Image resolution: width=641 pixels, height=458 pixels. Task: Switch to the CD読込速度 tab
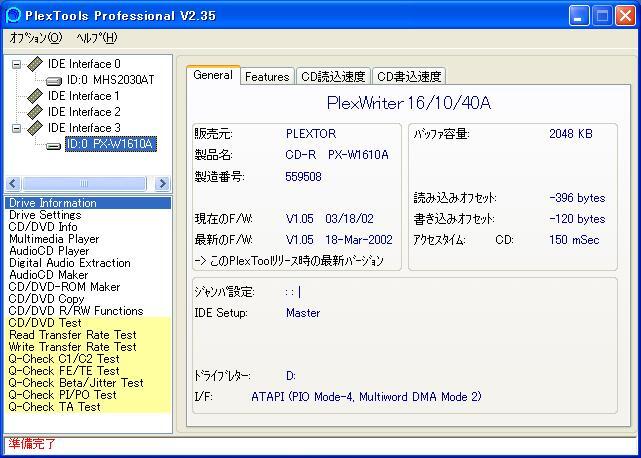(334, 76)
